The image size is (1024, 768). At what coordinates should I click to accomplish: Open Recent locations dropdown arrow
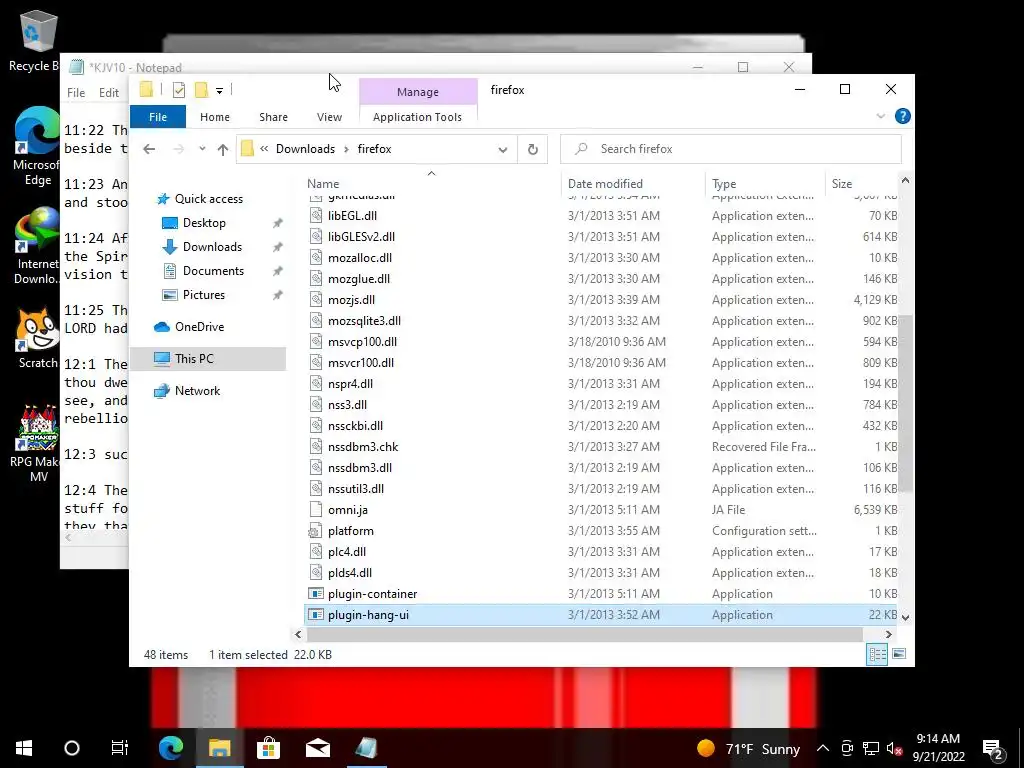click(x=202, y=149)
